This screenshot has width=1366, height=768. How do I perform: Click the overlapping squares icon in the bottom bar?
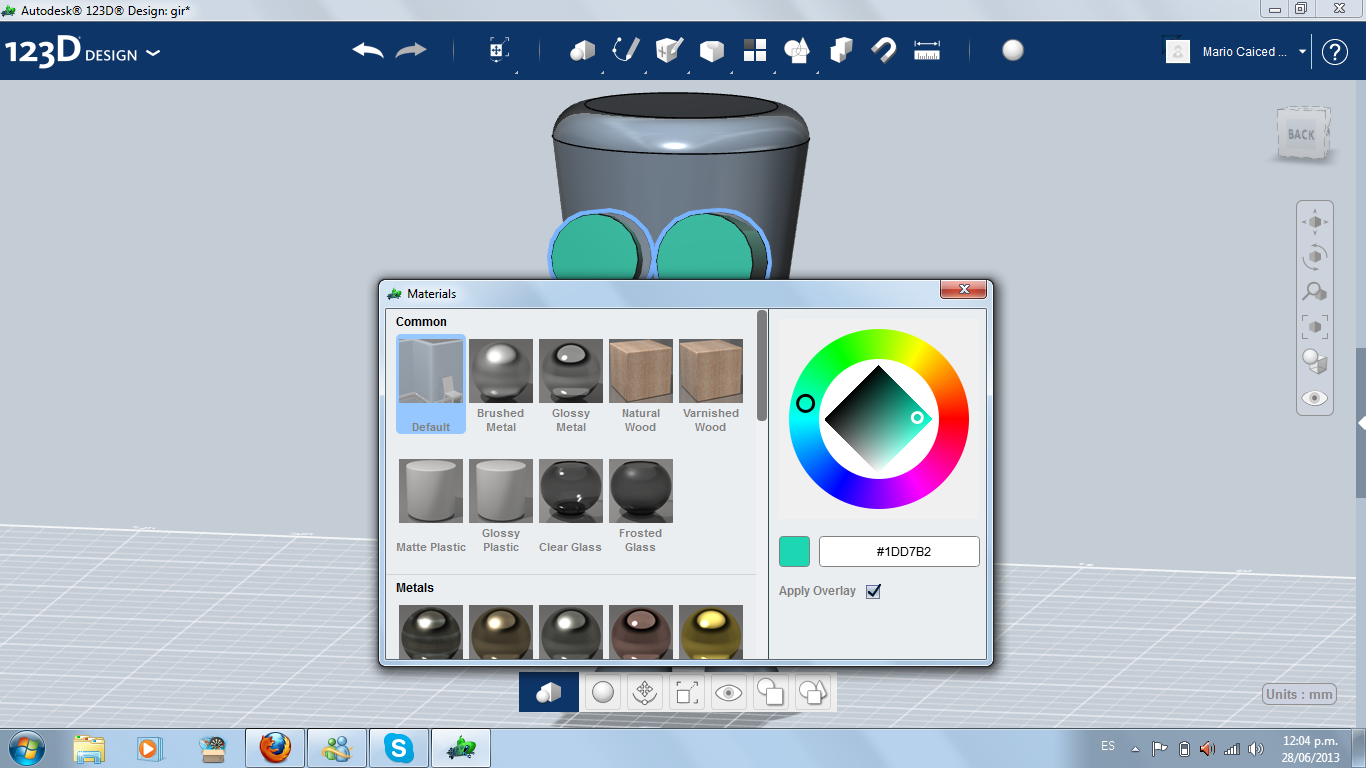[x=771, y=692]
